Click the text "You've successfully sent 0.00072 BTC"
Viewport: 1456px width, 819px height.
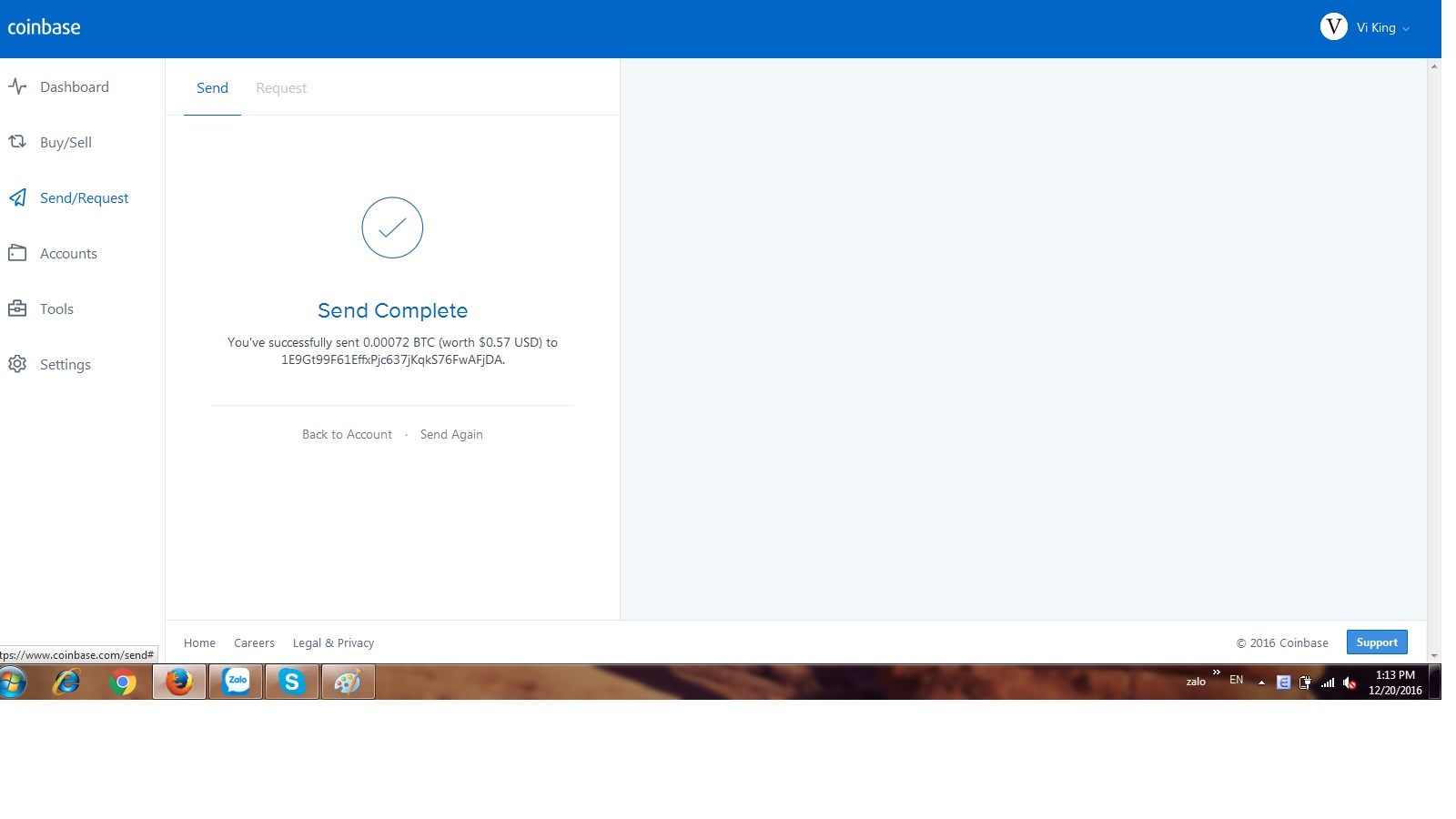coord(331,343)
